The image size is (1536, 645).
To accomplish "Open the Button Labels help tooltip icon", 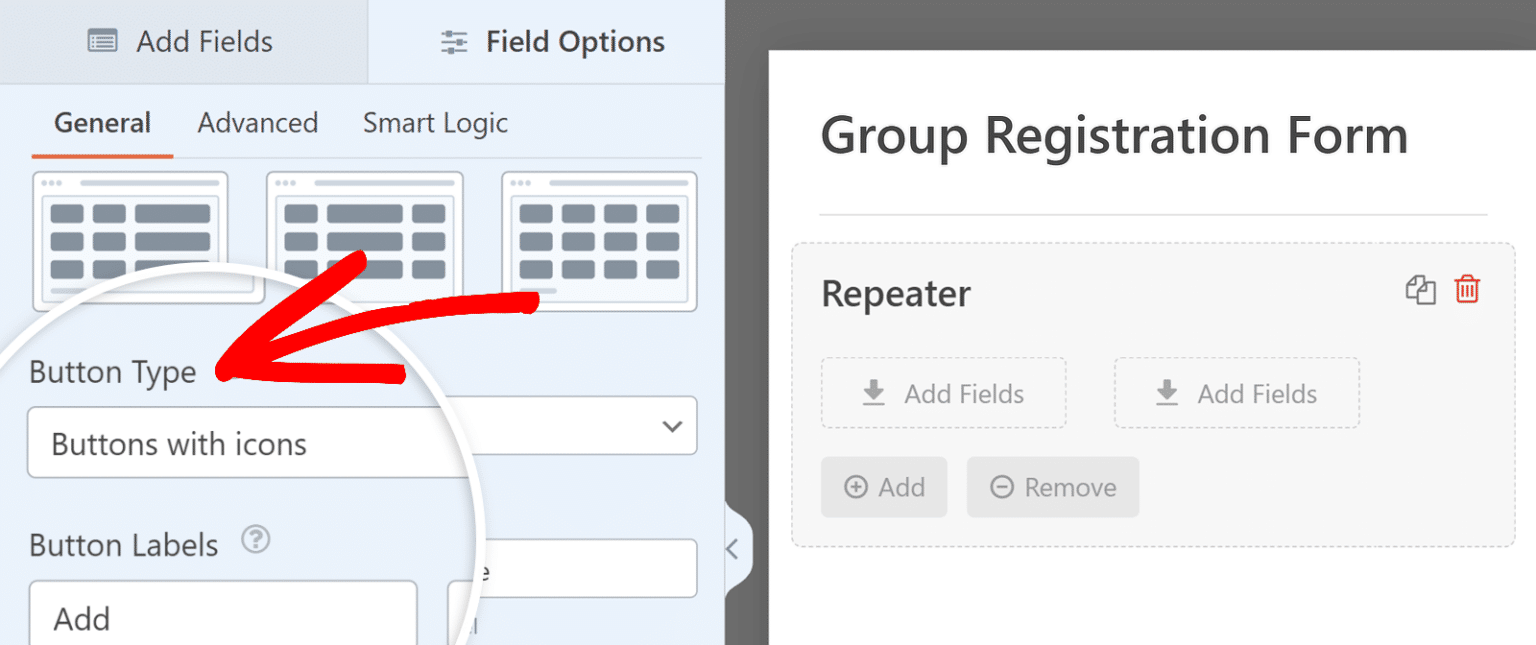I will click(256, 540).
